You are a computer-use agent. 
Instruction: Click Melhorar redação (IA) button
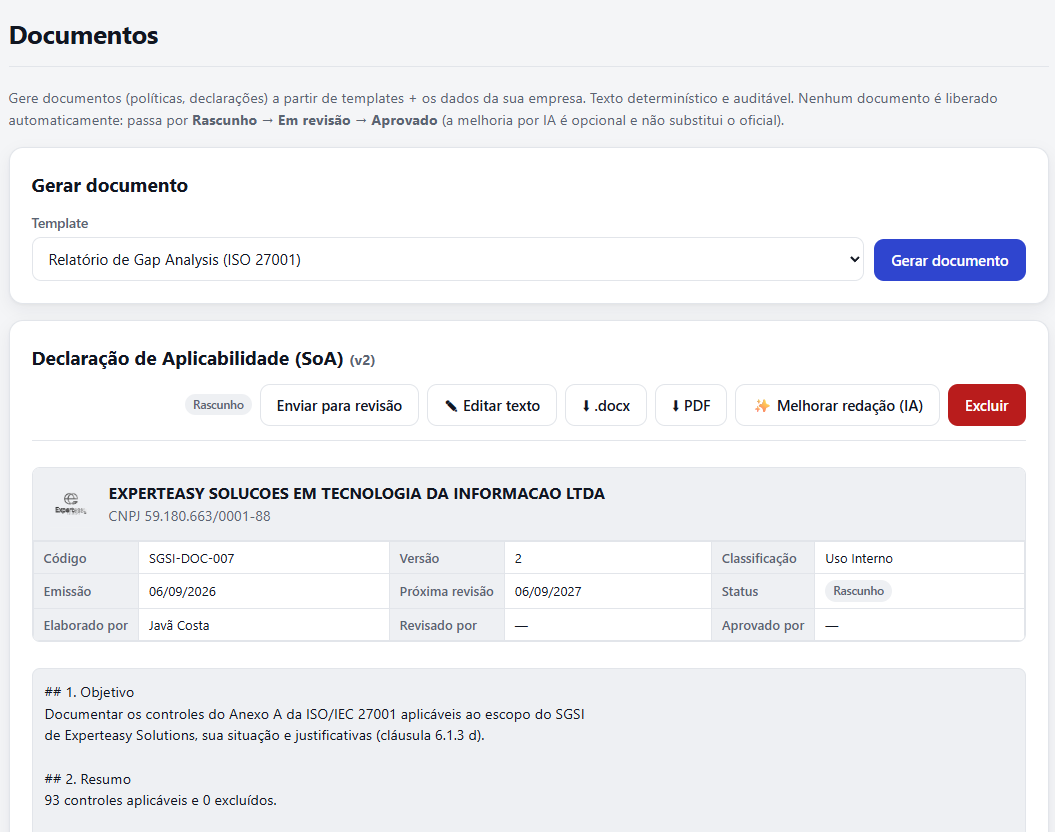[837, 406]
